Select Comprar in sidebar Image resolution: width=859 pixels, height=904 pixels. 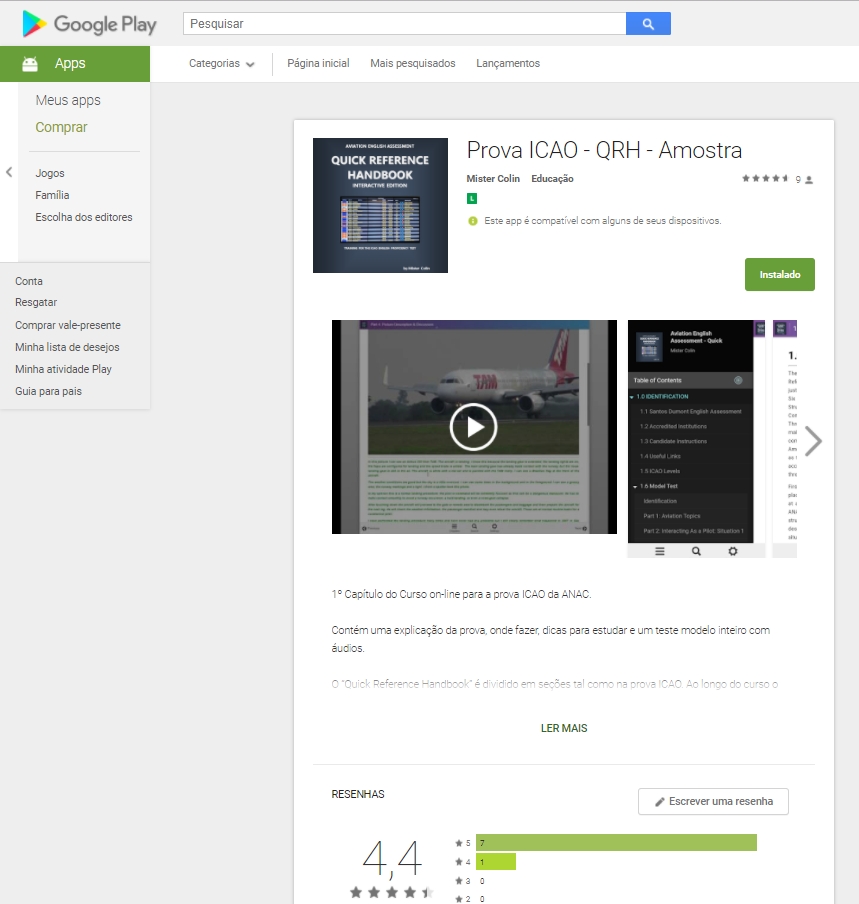click(61, 127)
